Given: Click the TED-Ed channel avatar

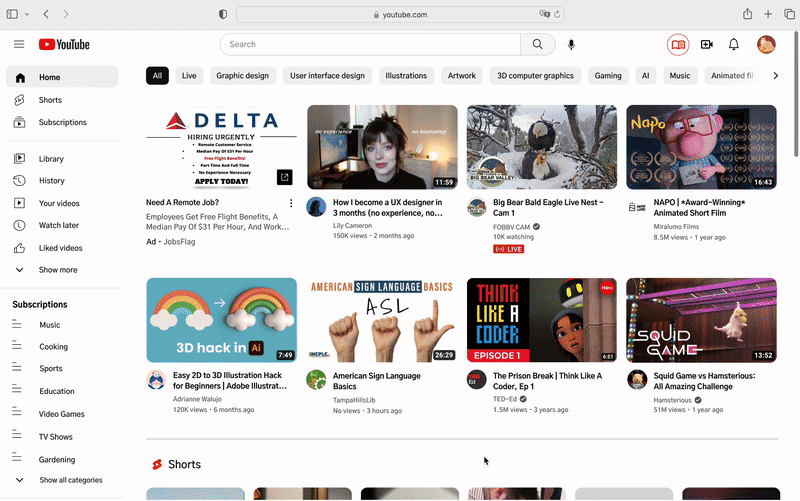Looking at the screenshot, I should pos(477,380).
